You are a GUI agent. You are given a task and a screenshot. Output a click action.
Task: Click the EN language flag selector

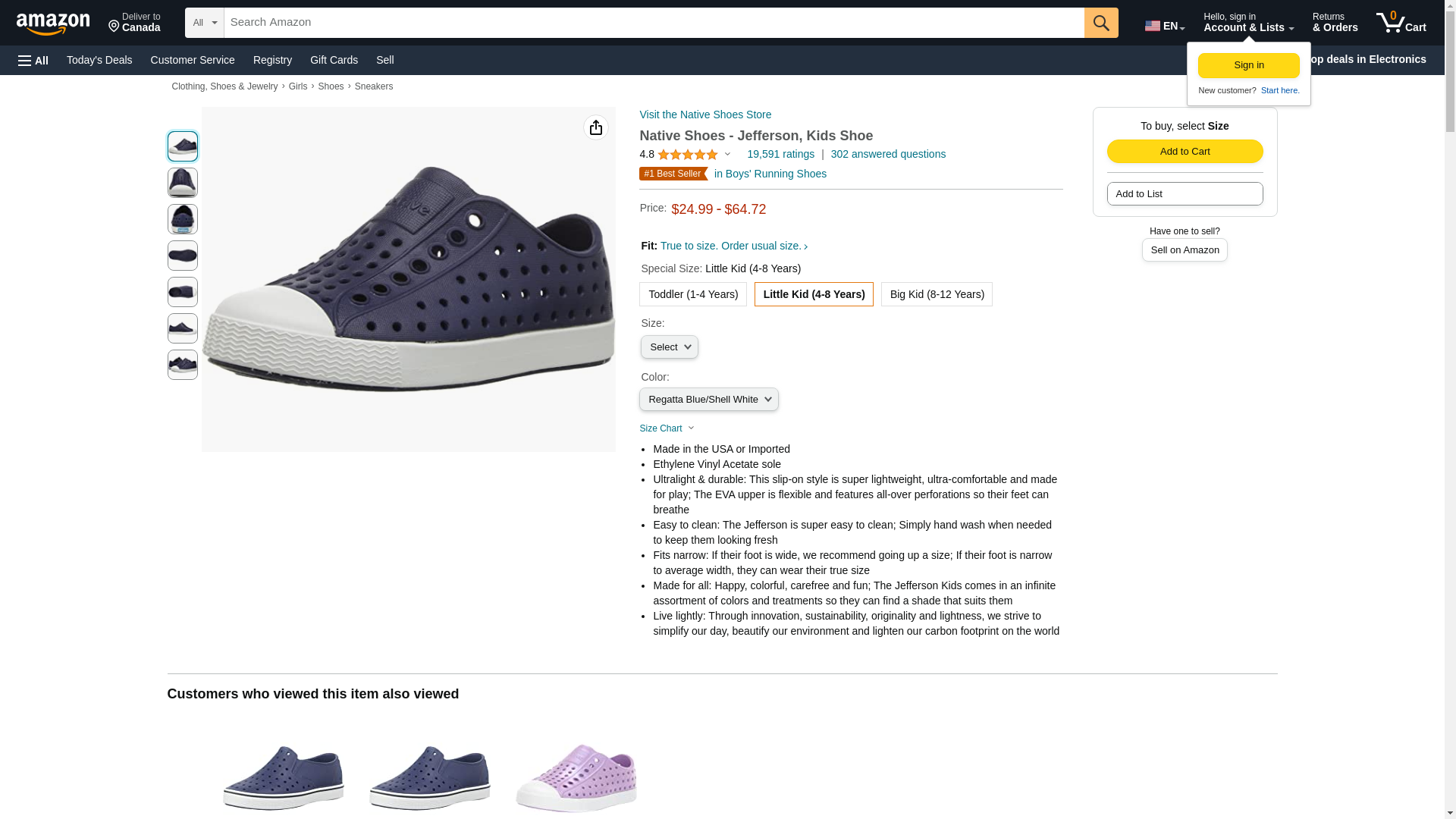(x=1164, y=26)
